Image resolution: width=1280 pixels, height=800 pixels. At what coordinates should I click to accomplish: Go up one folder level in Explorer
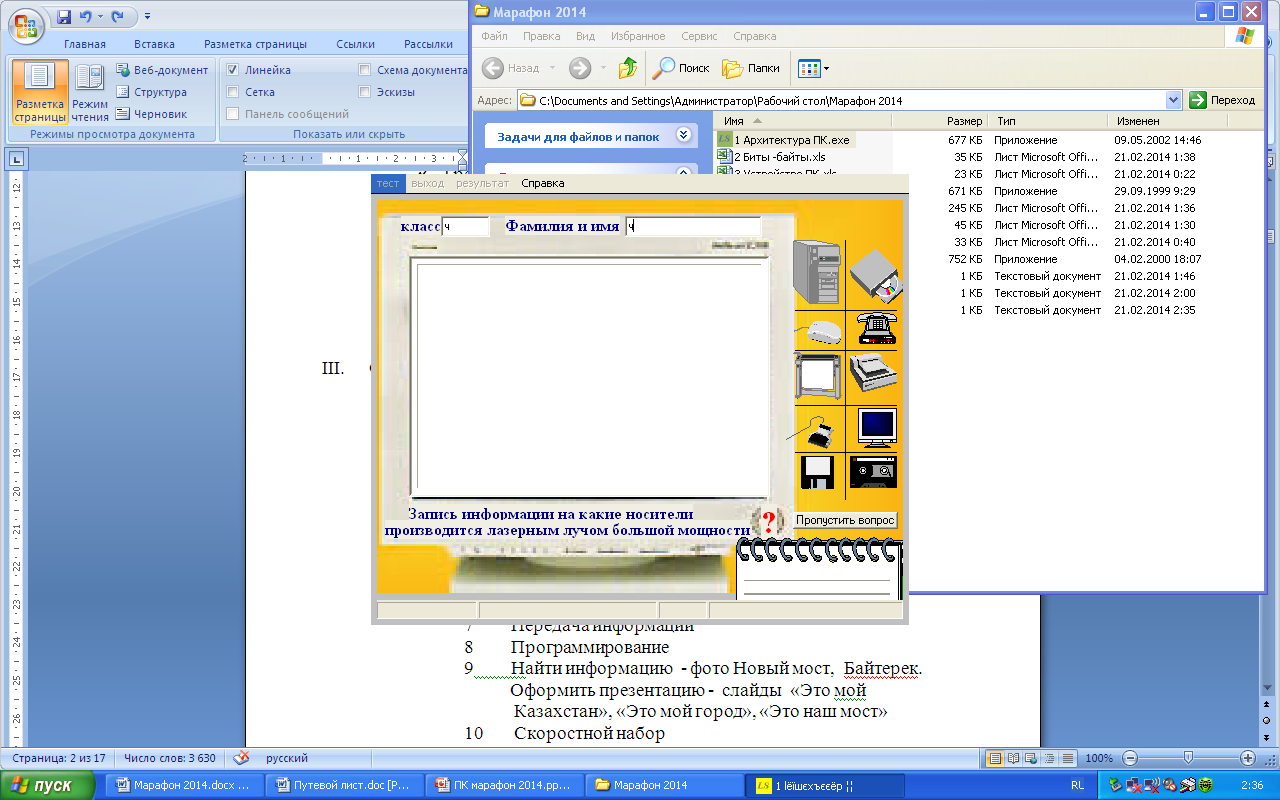[x=628, y=68]
